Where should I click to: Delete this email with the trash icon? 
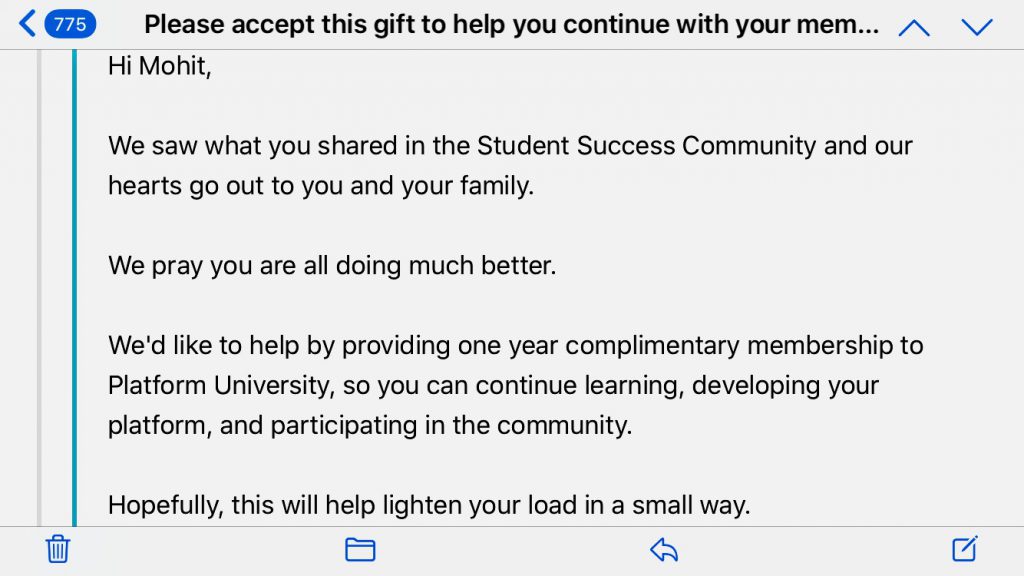pos(57,549)
